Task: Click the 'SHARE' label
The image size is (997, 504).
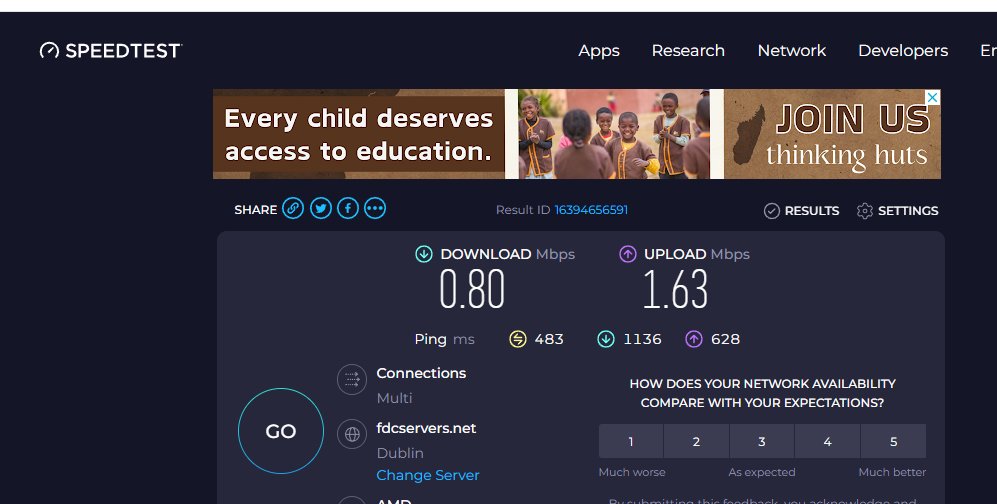Action: (x=256, y=210)
